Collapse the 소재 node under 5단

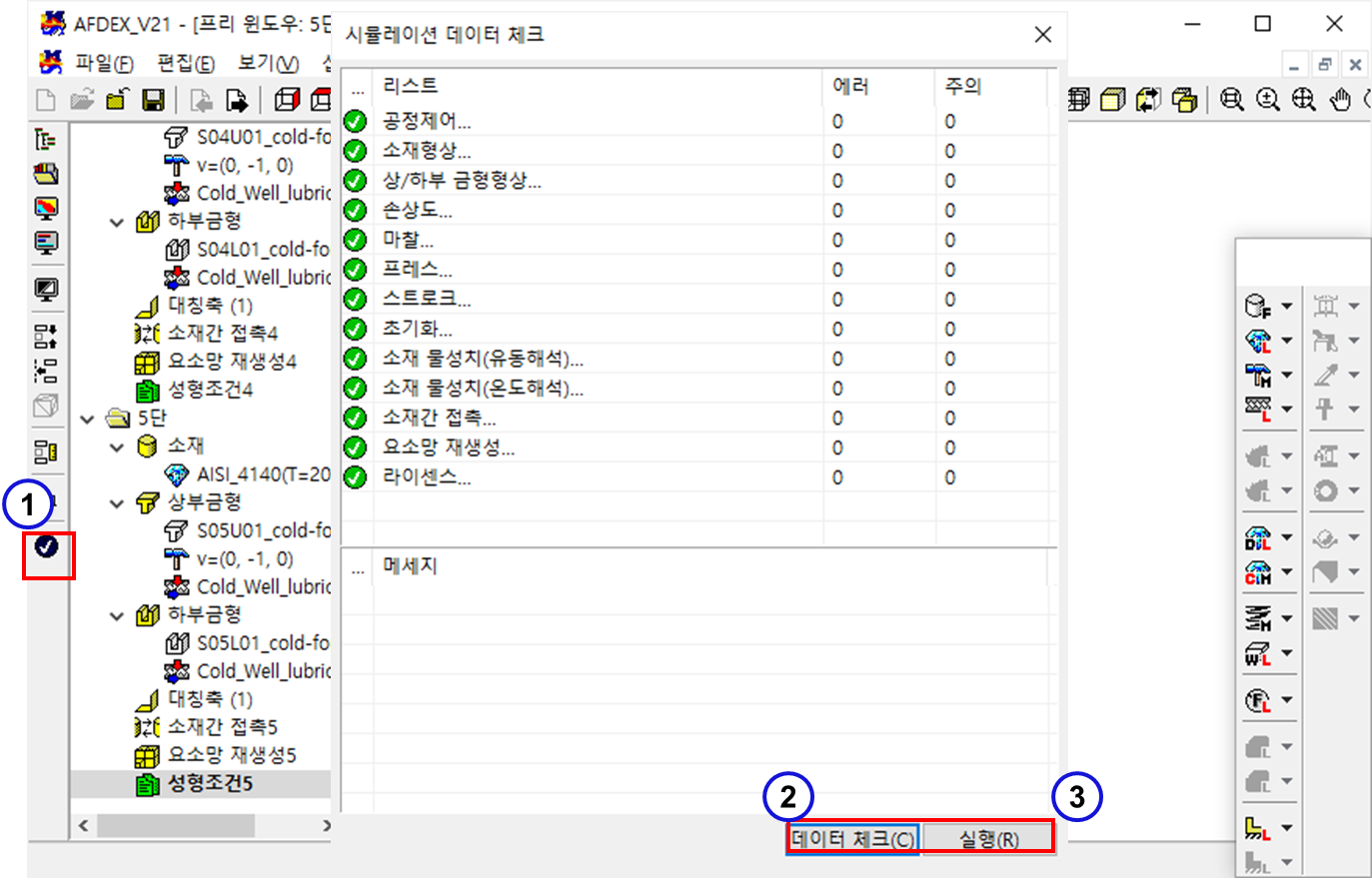point(117,446)
